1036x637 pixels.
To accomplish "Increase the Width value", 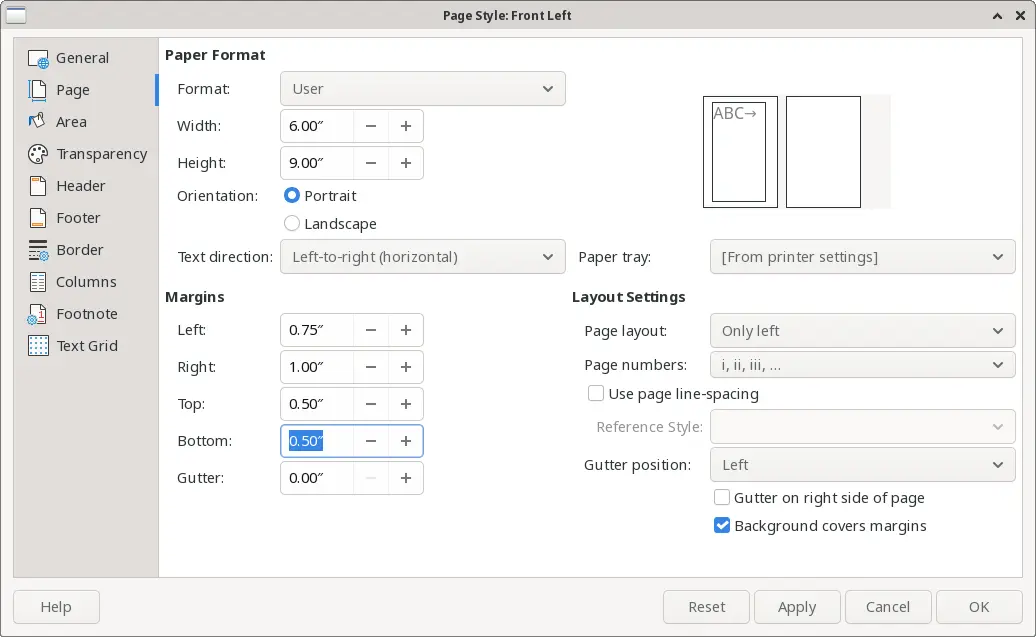I will [x=406, y=126].
